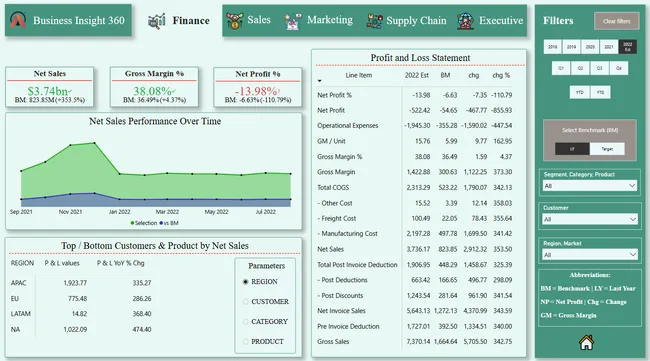Image resolution: width=650 pixels, height=361 pixels.
Task: Select year 2021 filter
Action: (x=609, y=47)
